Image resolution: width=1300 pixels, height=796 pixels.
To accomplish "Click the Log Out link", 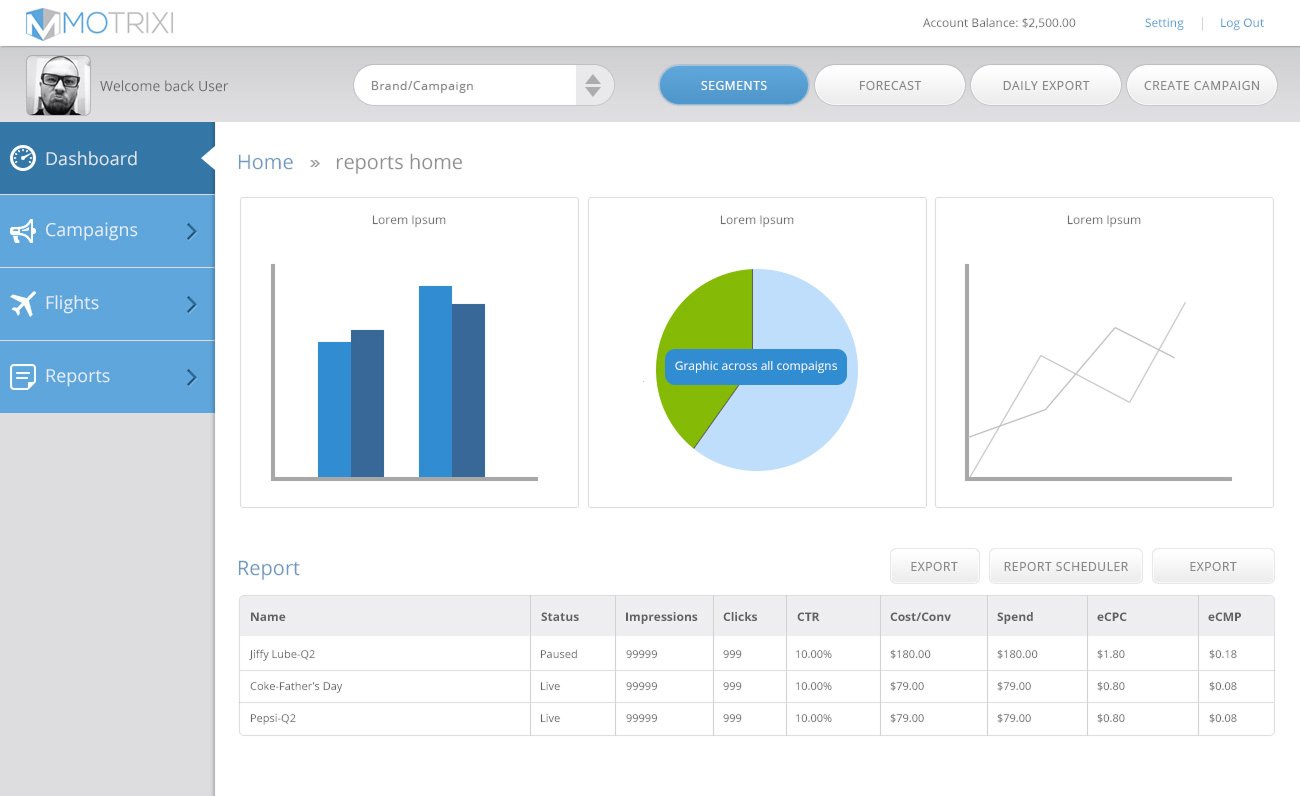I will point(1242,23).
